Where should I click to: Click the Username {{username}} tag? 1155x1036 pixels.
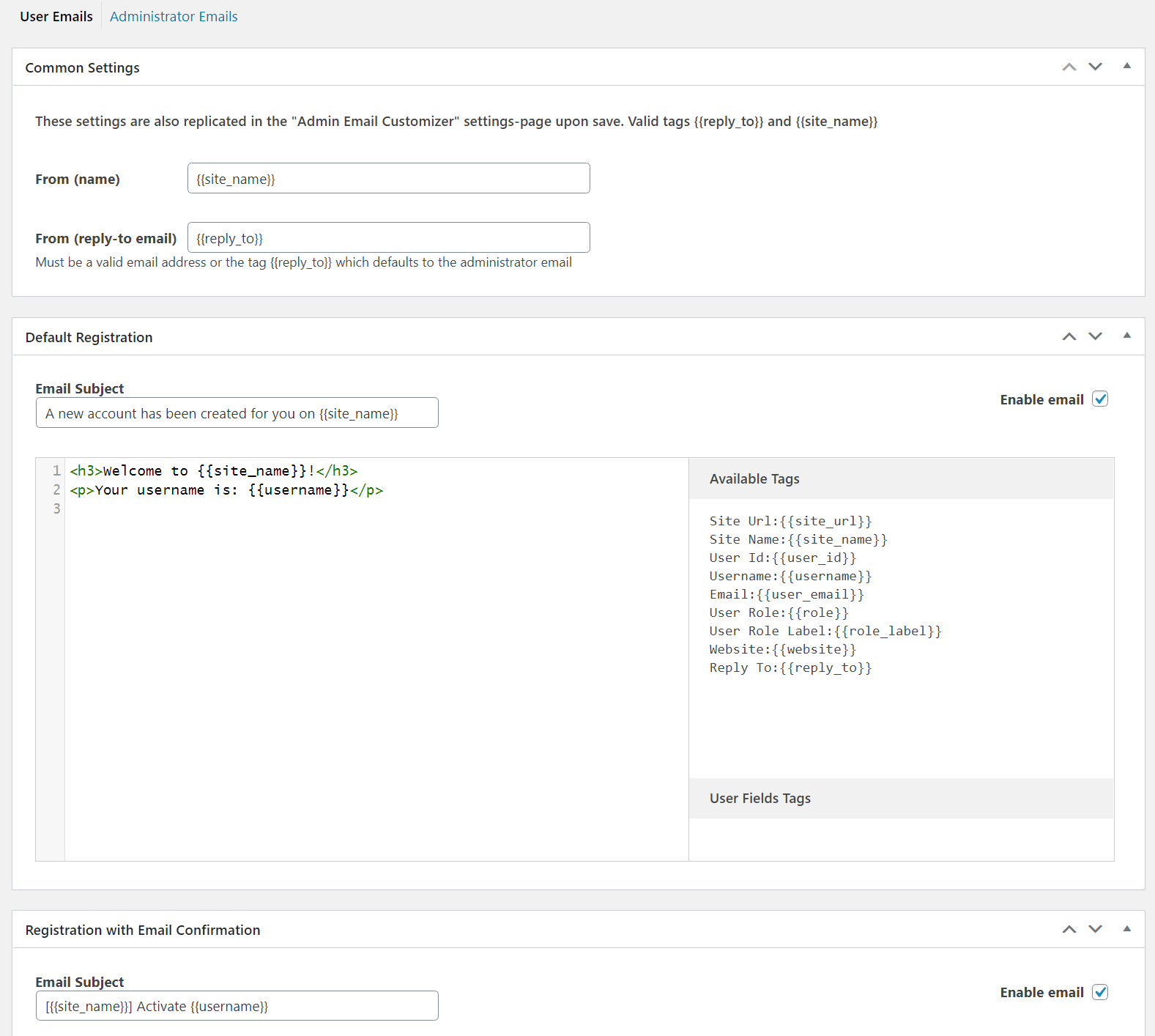point(790,576)
